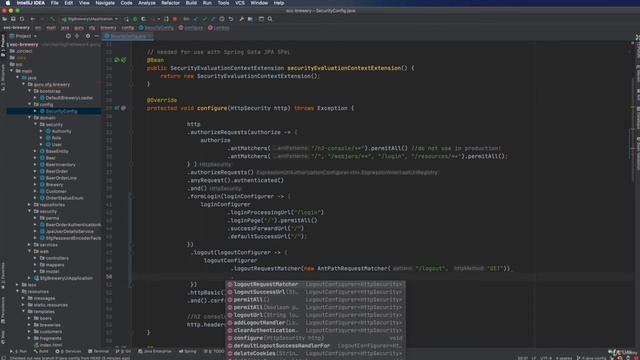Select SecurityConfig in the project tree
The width and height of the screenshot is (640, 360).
tap(61, 111)
